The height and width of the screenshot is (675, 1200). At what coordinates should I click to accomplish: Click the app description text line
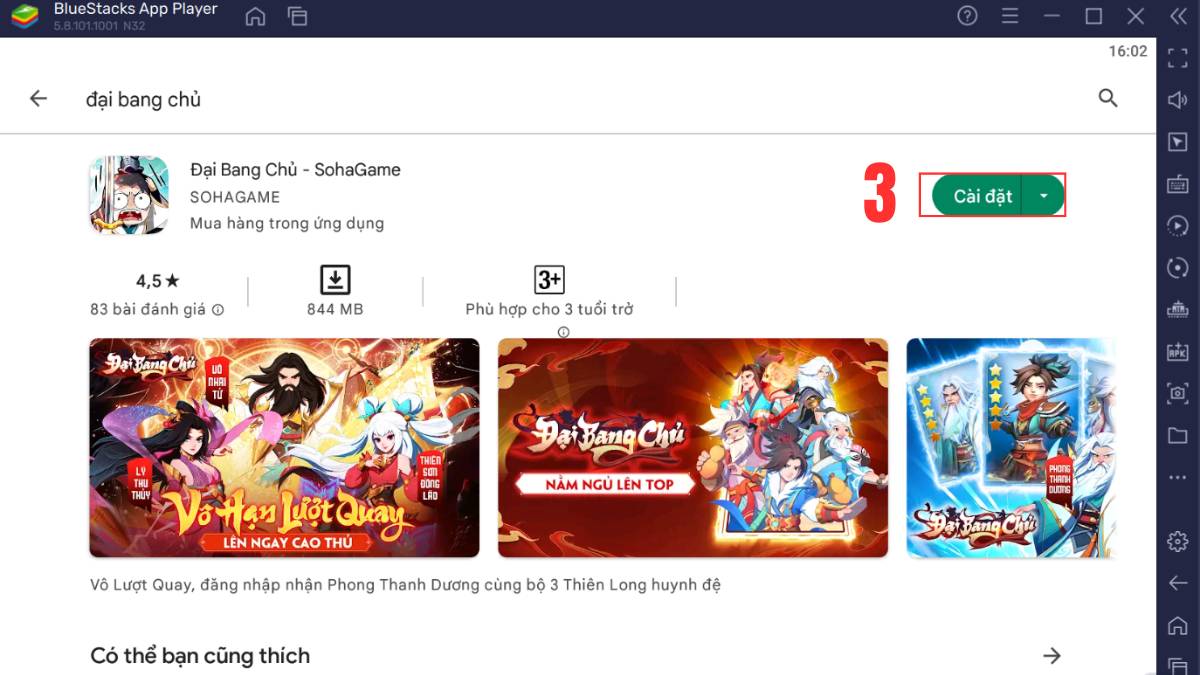tap(405, 585)
